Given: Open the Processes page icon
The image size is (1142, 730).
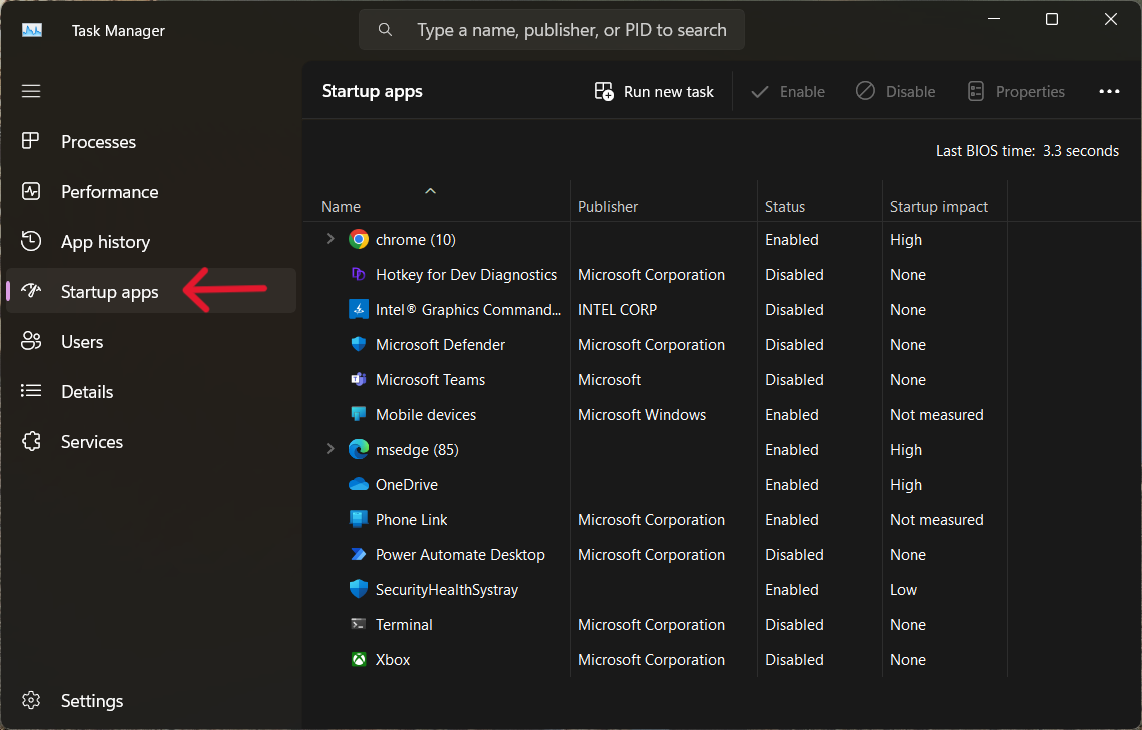Looking at the screenshot, I should (31, 141).
